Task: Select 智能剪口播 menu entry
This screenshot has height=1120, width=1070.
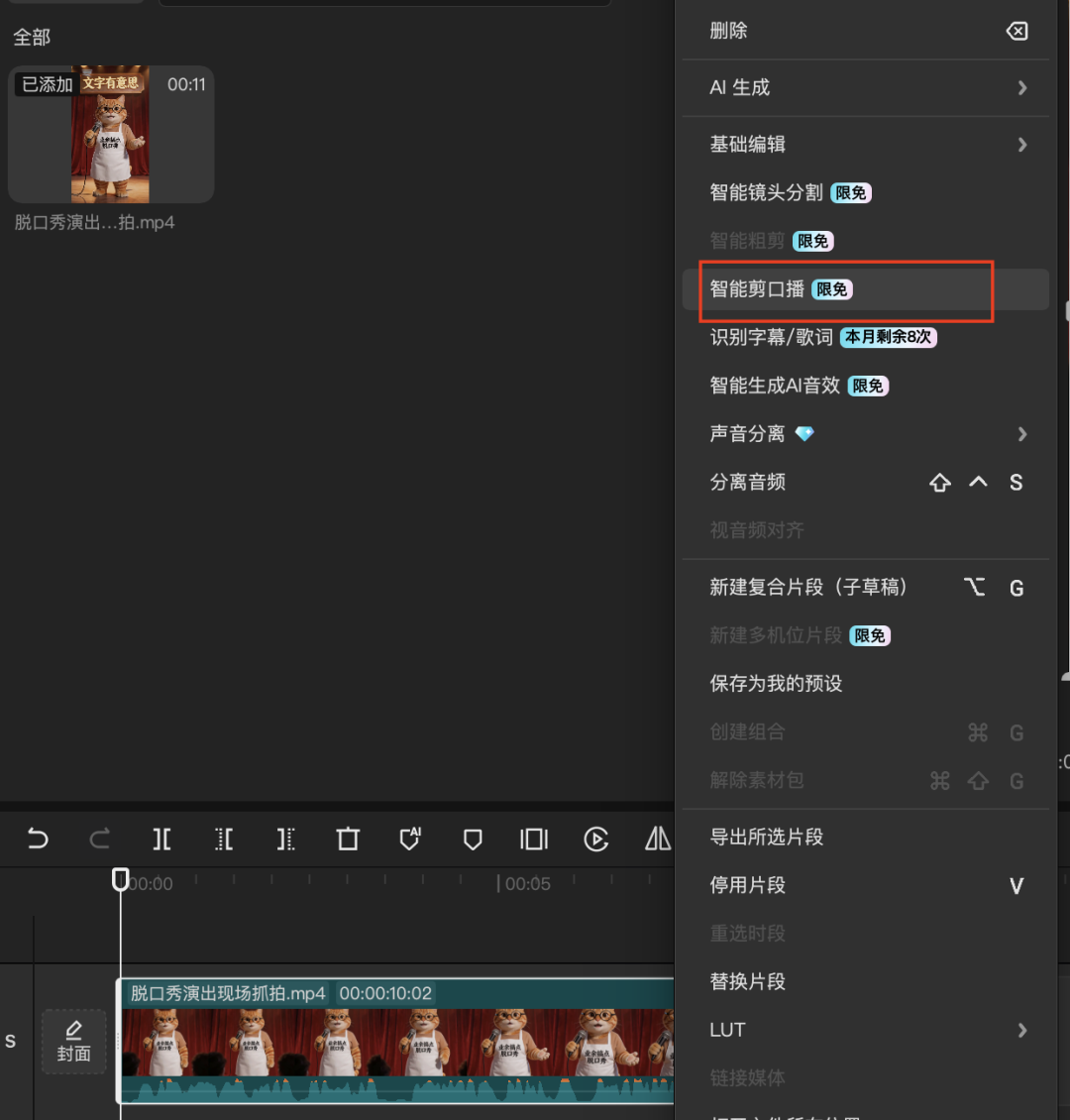Action: point(865,289)
